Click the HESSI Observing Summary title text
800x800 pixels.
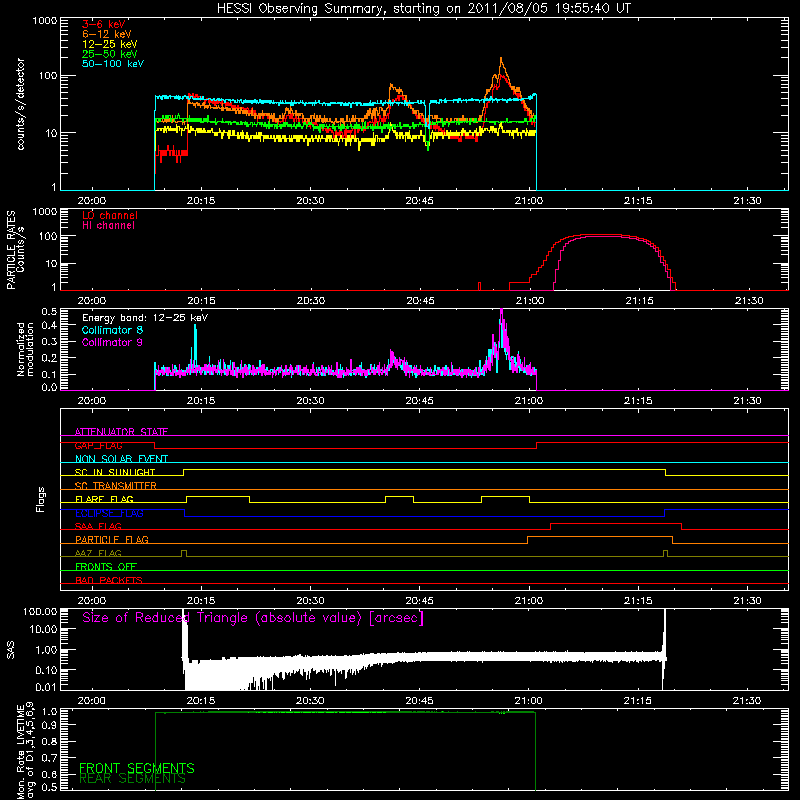coord(423,9)
